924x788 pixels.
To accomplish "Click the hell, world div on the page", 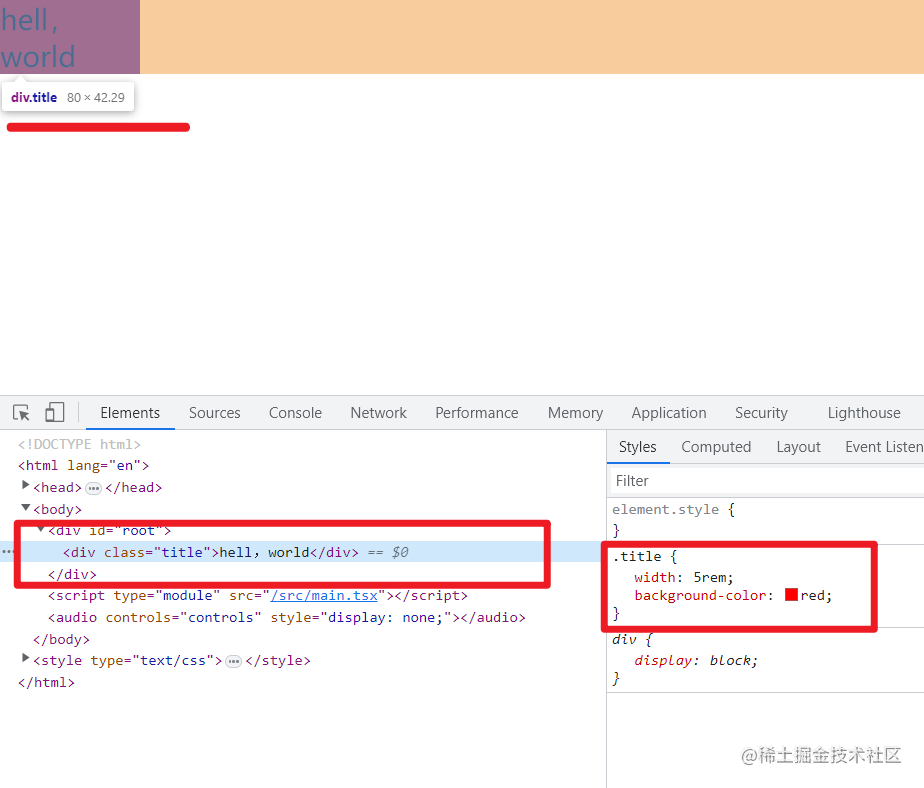I will [70, 37].
